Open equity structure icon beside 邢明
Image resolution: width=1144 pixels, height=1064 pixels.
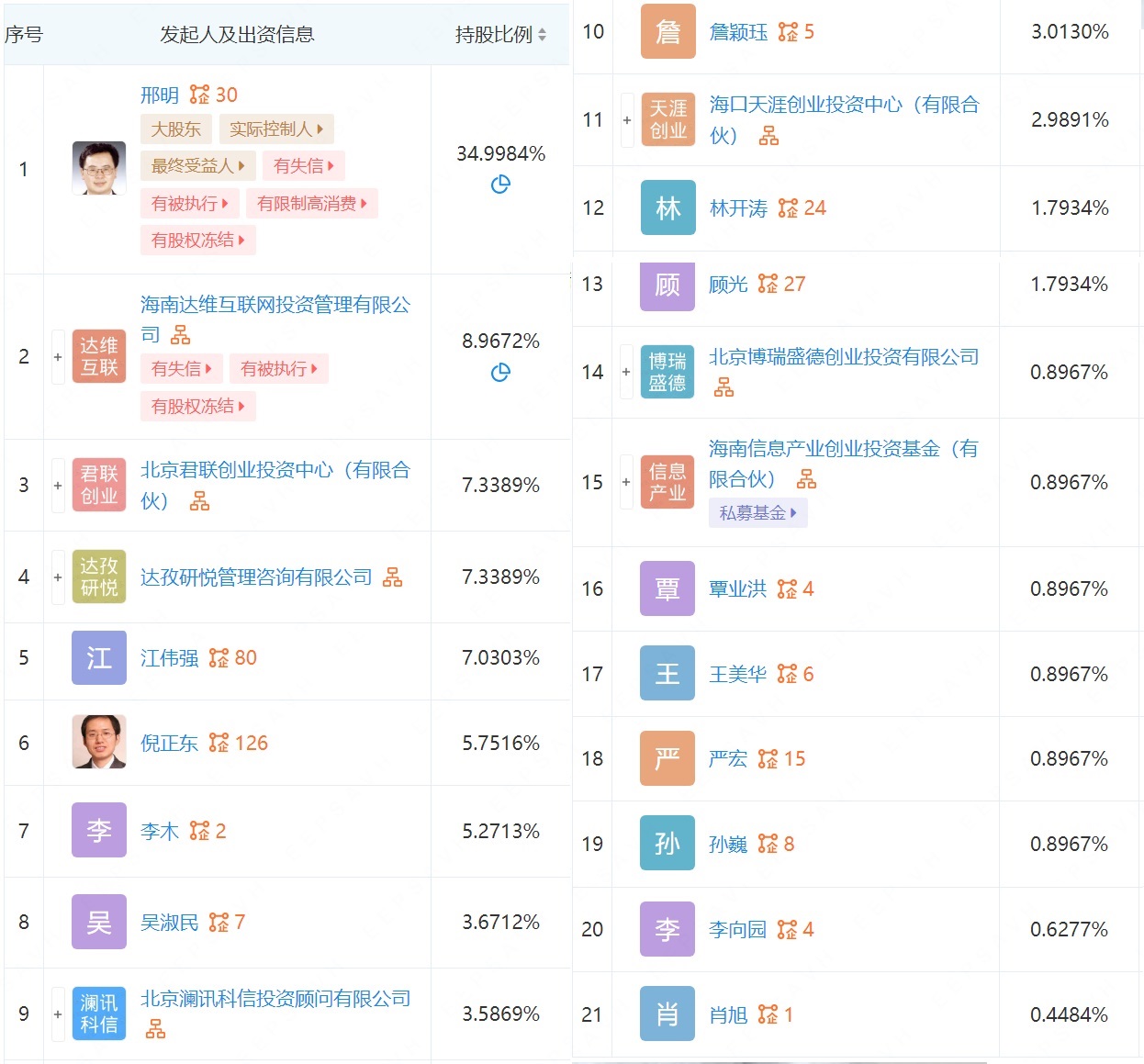199,95
